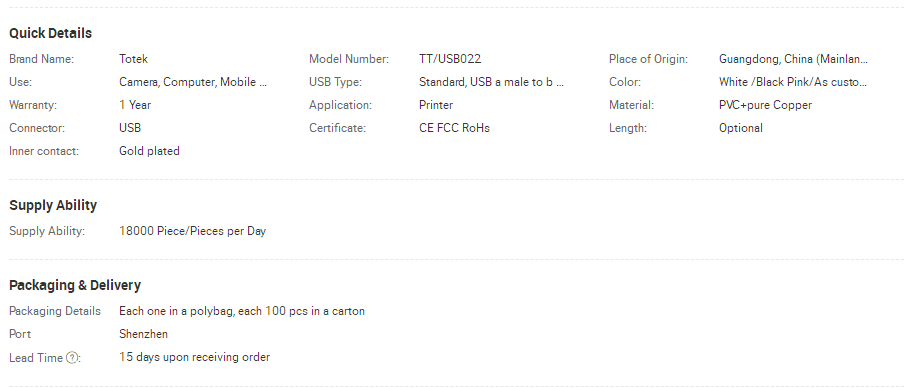
Task: Click the Certificate value CE FCC RoHs
Action: (454, 128)
